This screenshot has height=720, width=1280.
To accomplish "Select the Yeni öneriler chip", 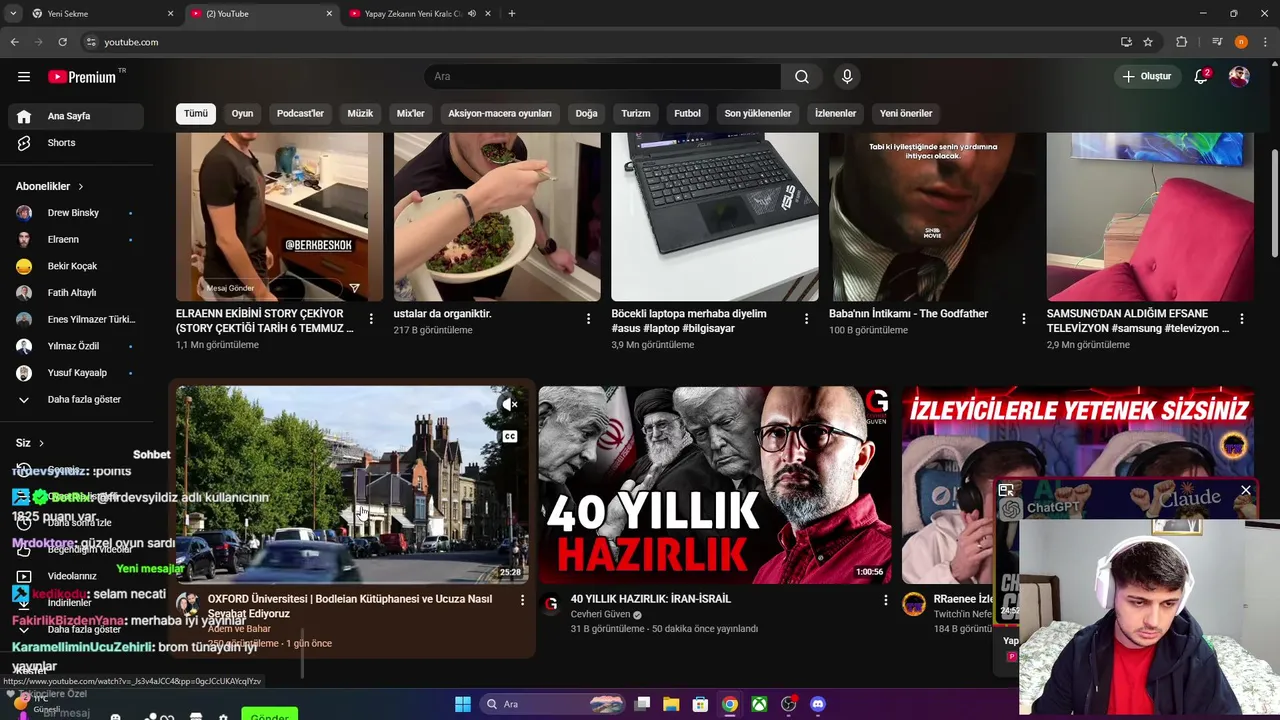I will [906, 114].
